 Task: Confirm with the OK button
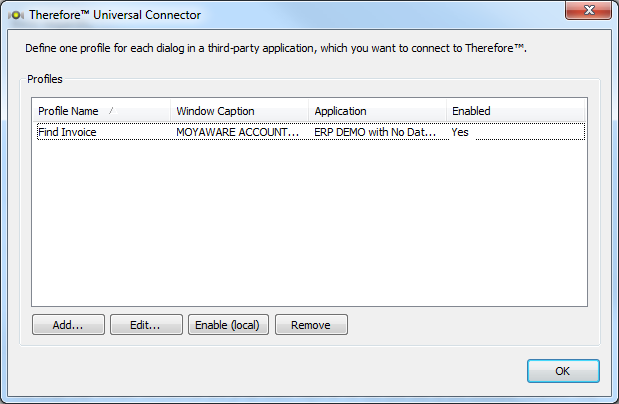click(563, 371)
